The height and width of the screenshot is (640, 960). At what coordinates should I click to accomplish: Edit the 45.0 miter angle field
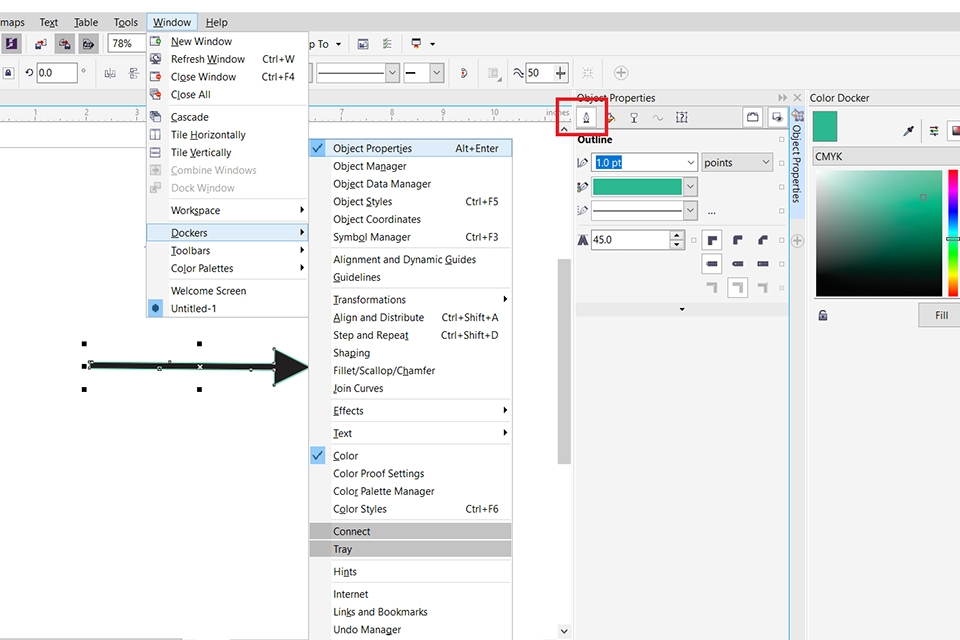click(632, 240)
